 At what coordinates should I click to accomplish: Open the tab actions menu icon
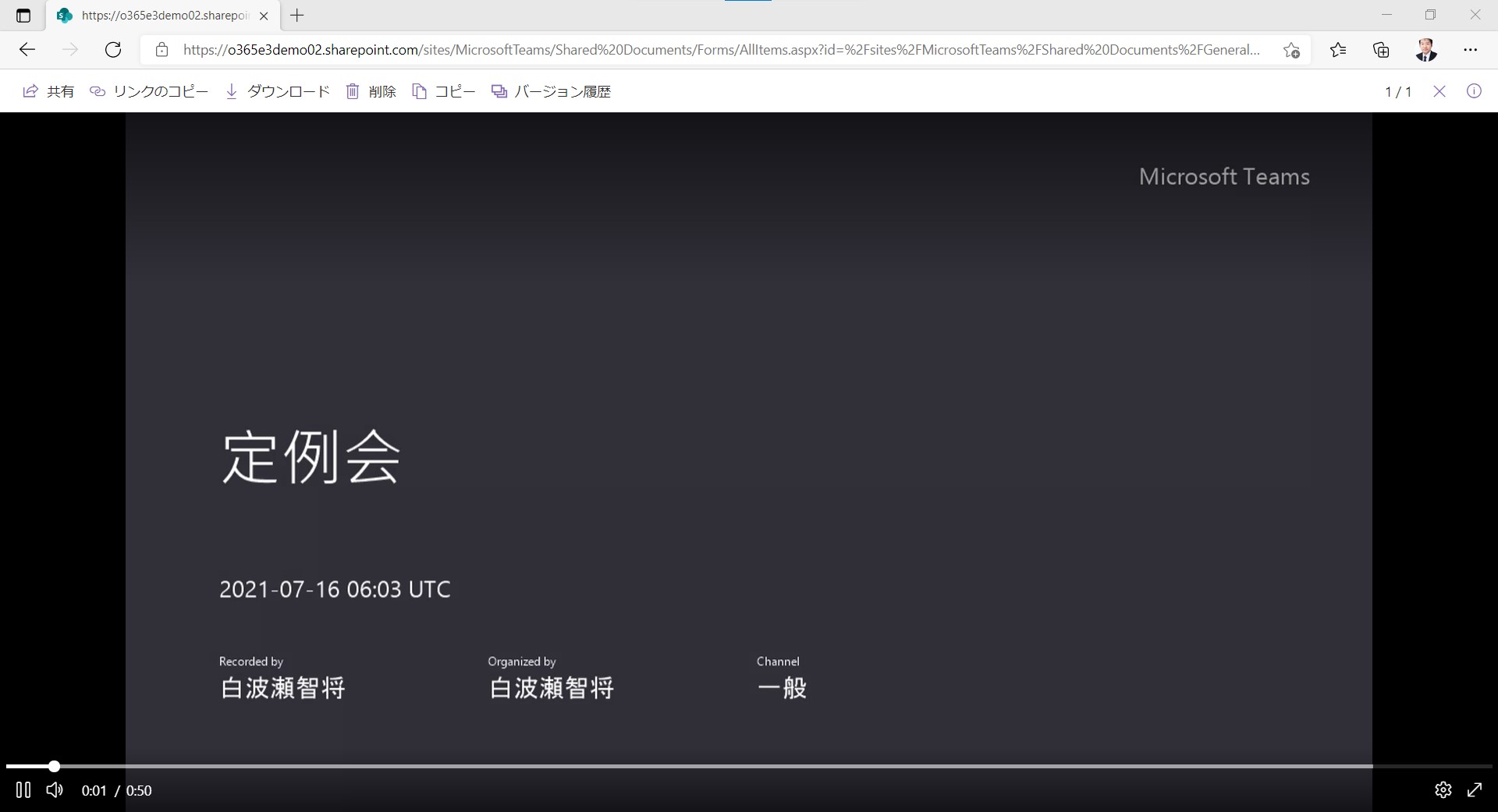23,16
